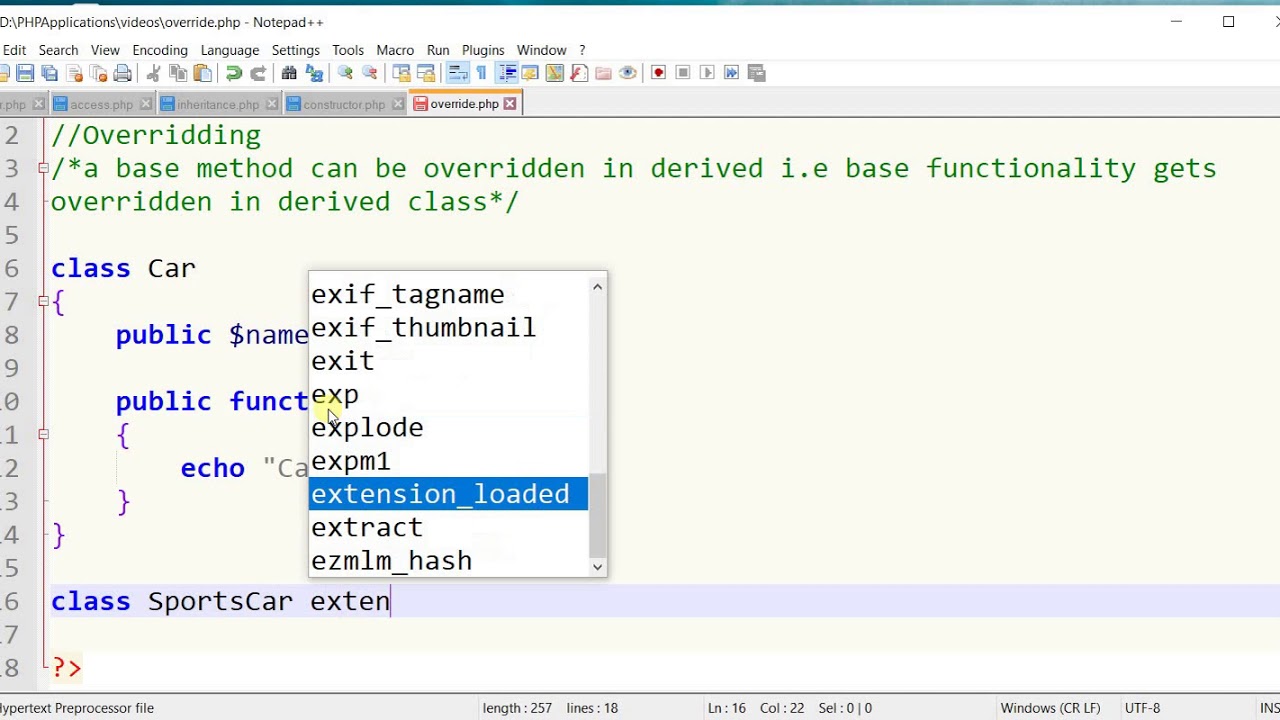This screenshot has width=1280, height=720.
Task: Toggle the Folder as Workspace icon
Action: [x=603, y=73]
